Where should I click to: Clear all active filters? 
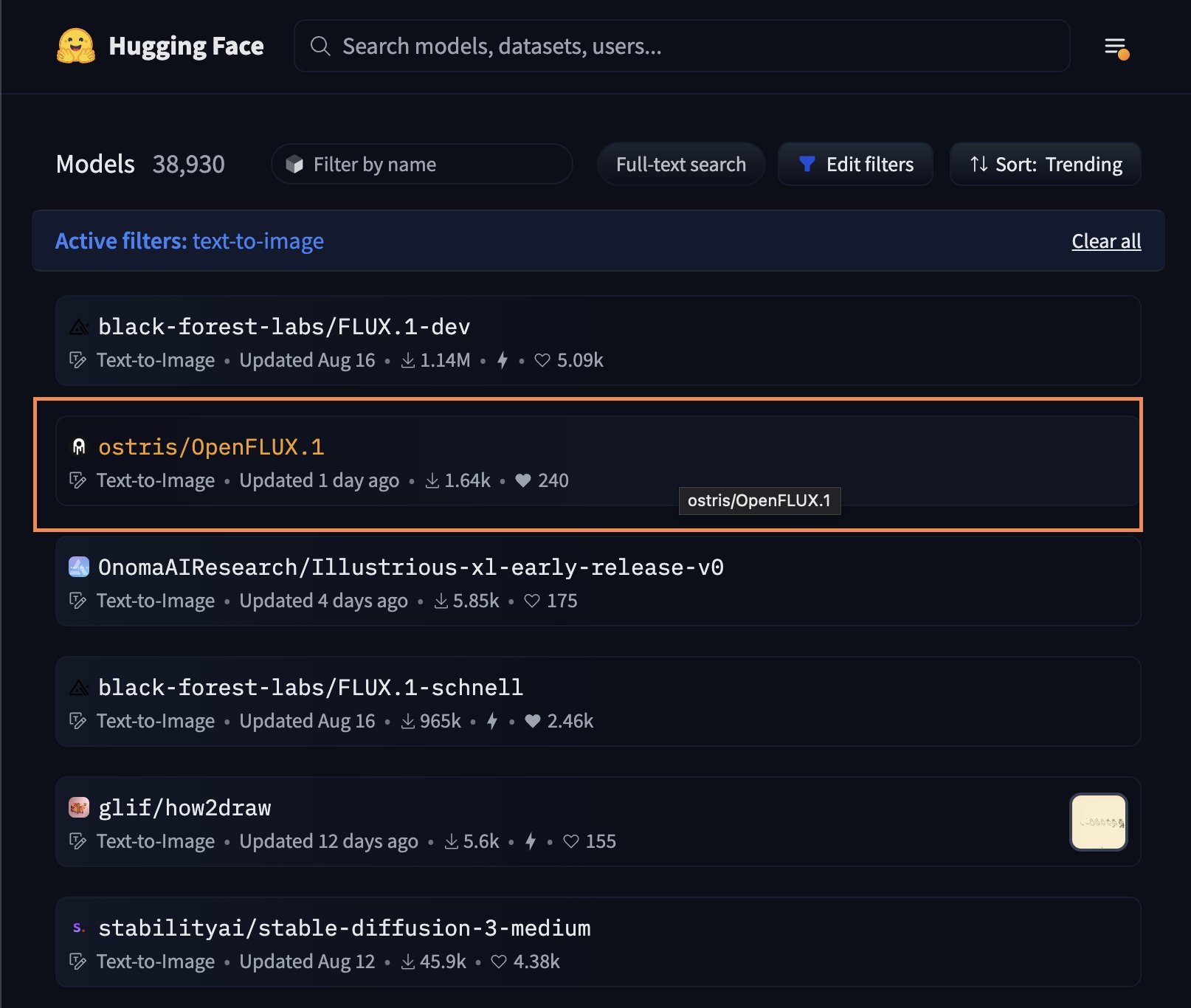(1105, 241)
